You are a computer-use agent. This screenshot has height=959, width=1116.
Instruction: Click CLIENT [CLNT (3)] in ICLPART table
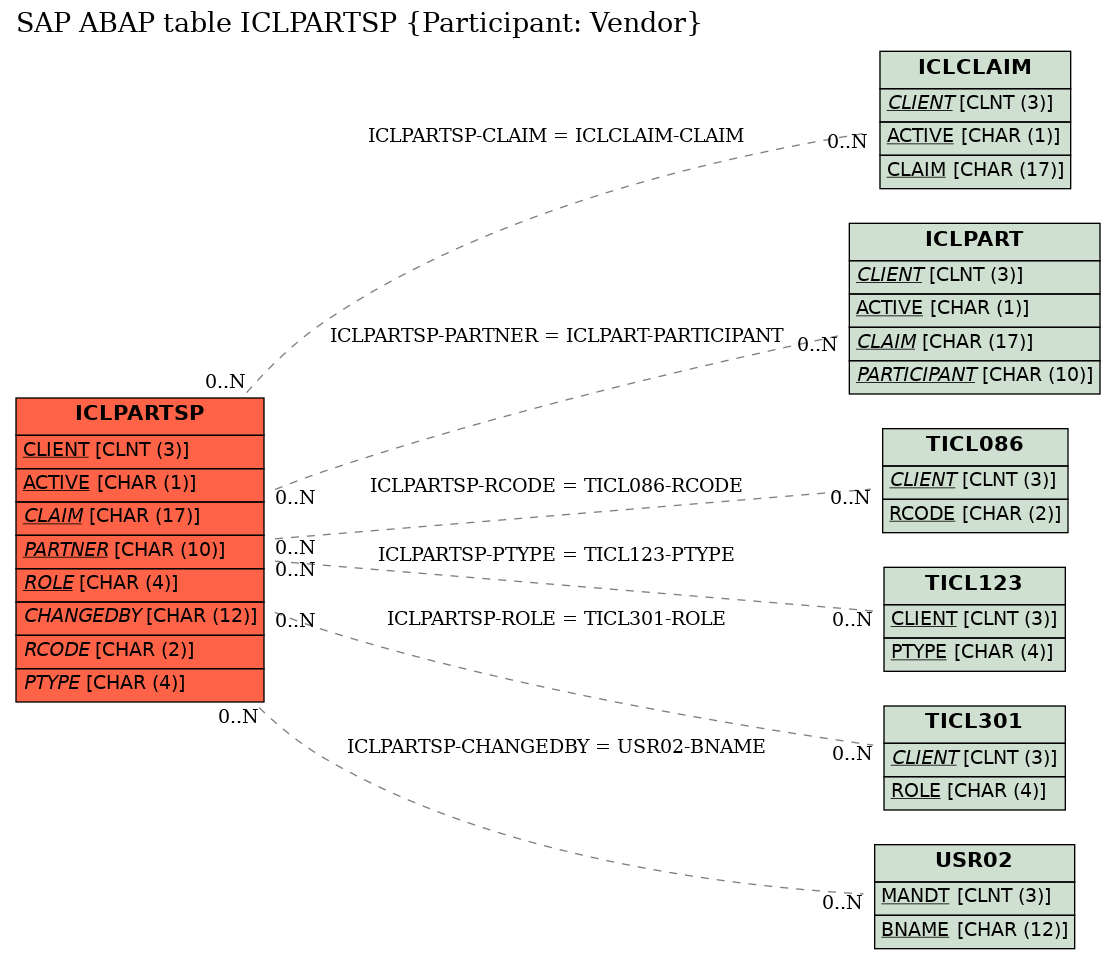(x=974, y=276)
